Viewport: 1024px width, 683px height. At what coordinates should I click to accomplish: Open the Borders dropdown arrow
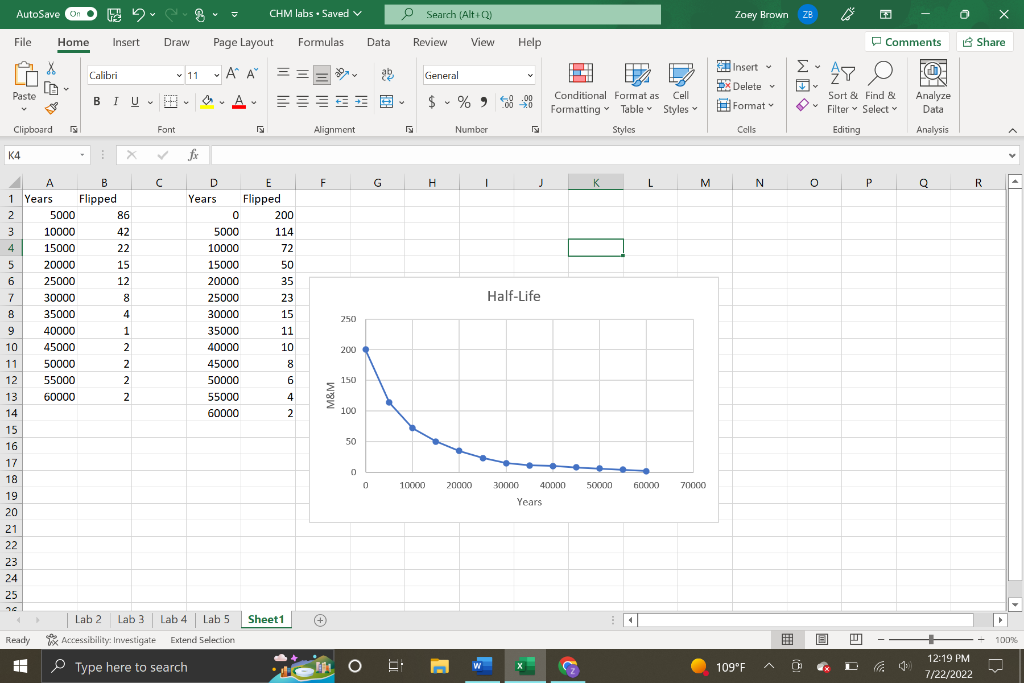point(186,102)
